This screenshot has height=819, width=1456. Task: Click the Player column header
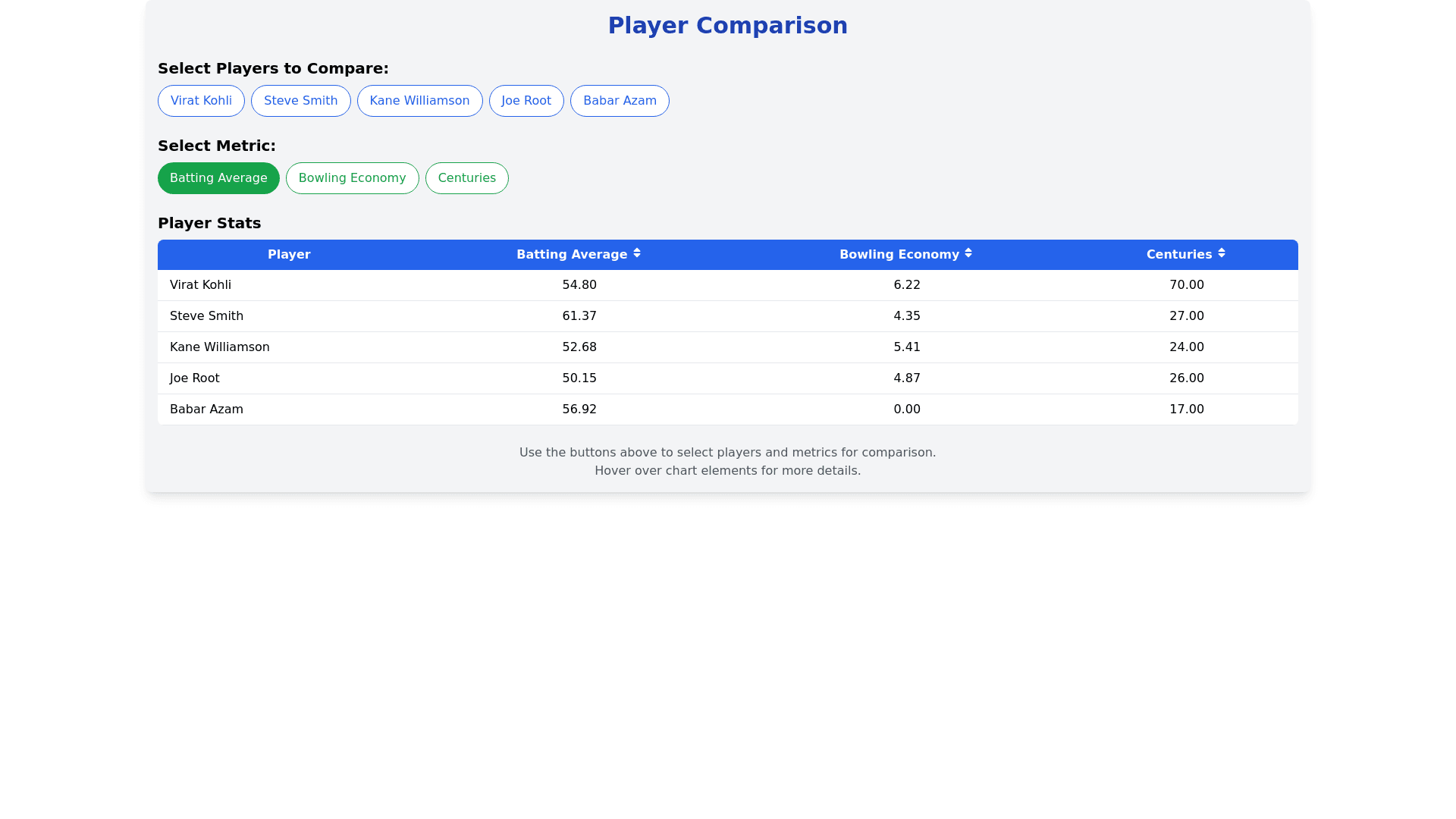tap(289, 255)
